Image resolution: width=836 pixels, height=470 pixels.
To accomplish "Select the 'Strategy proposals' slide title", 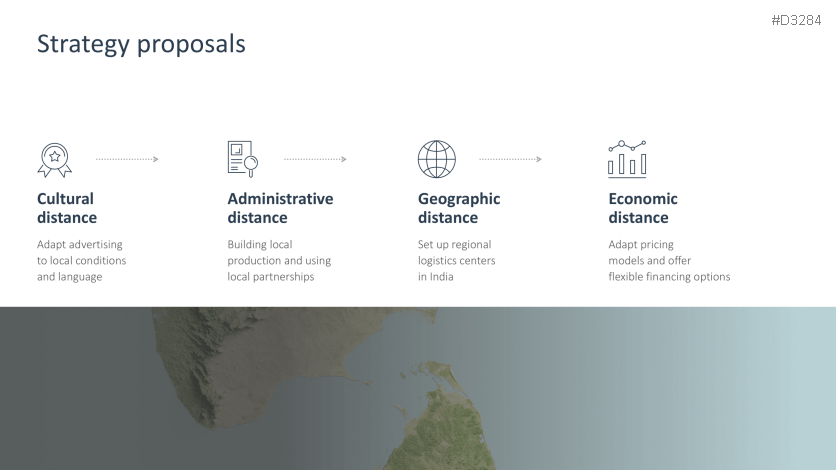I will [141, 44].
